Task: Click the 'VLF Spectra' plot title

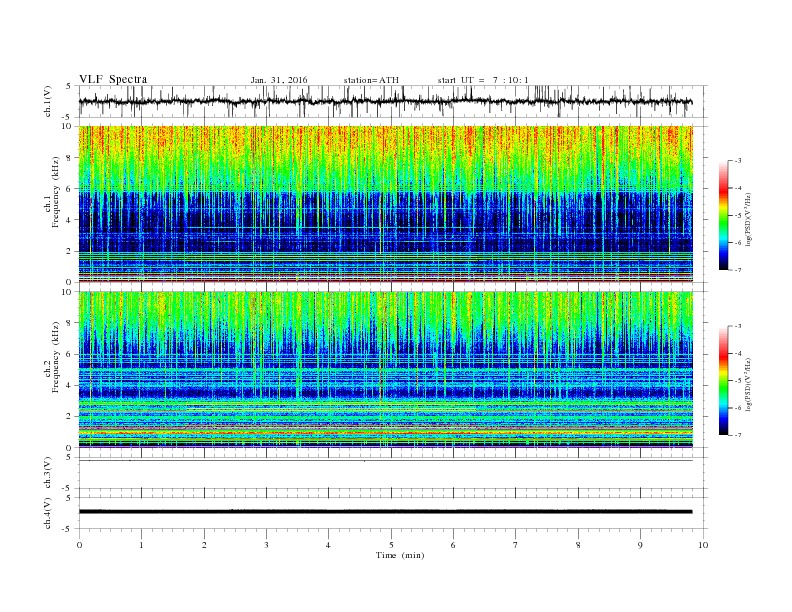Action: [x=113, y=79]
